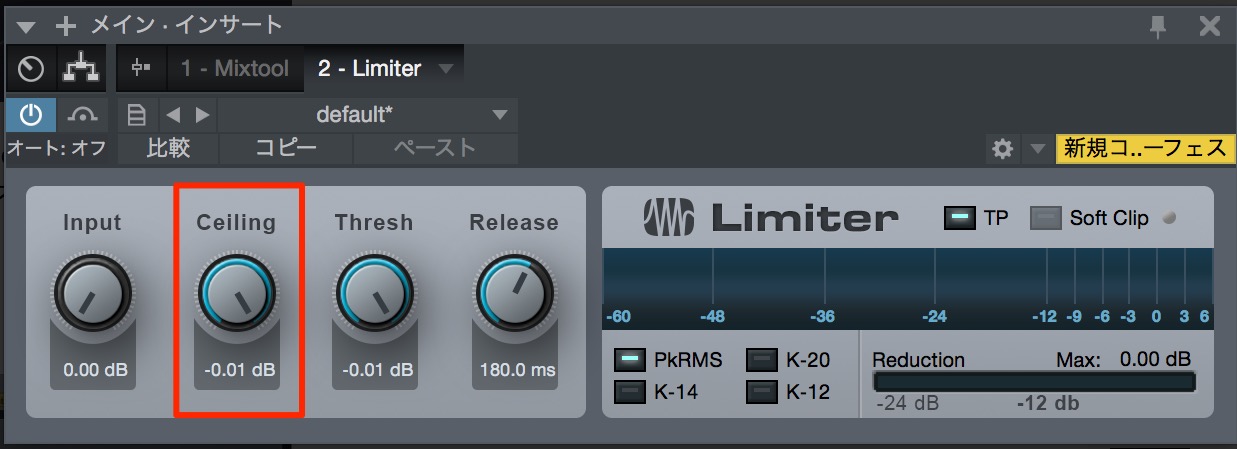Image resolution: width=1237 pixels, height=449 pixels.
Task: Click the Thresh knob
Action: 376,294
